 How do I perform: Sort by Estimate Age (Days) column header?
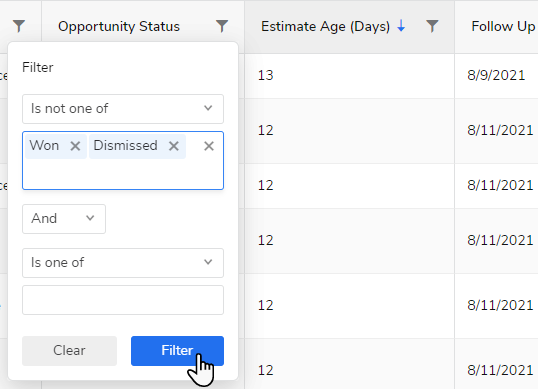coord(325,26)
